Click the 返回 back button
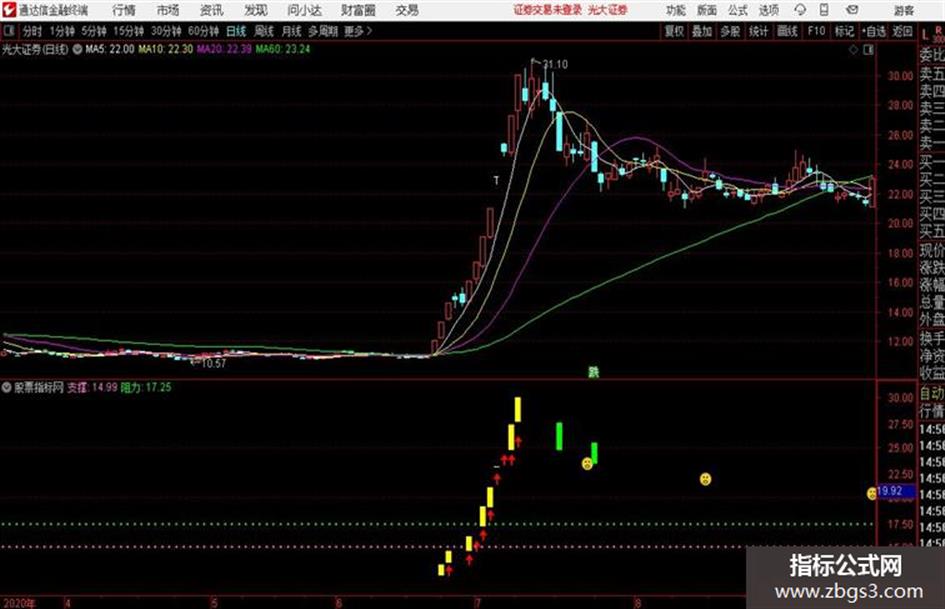 [903, 31]
